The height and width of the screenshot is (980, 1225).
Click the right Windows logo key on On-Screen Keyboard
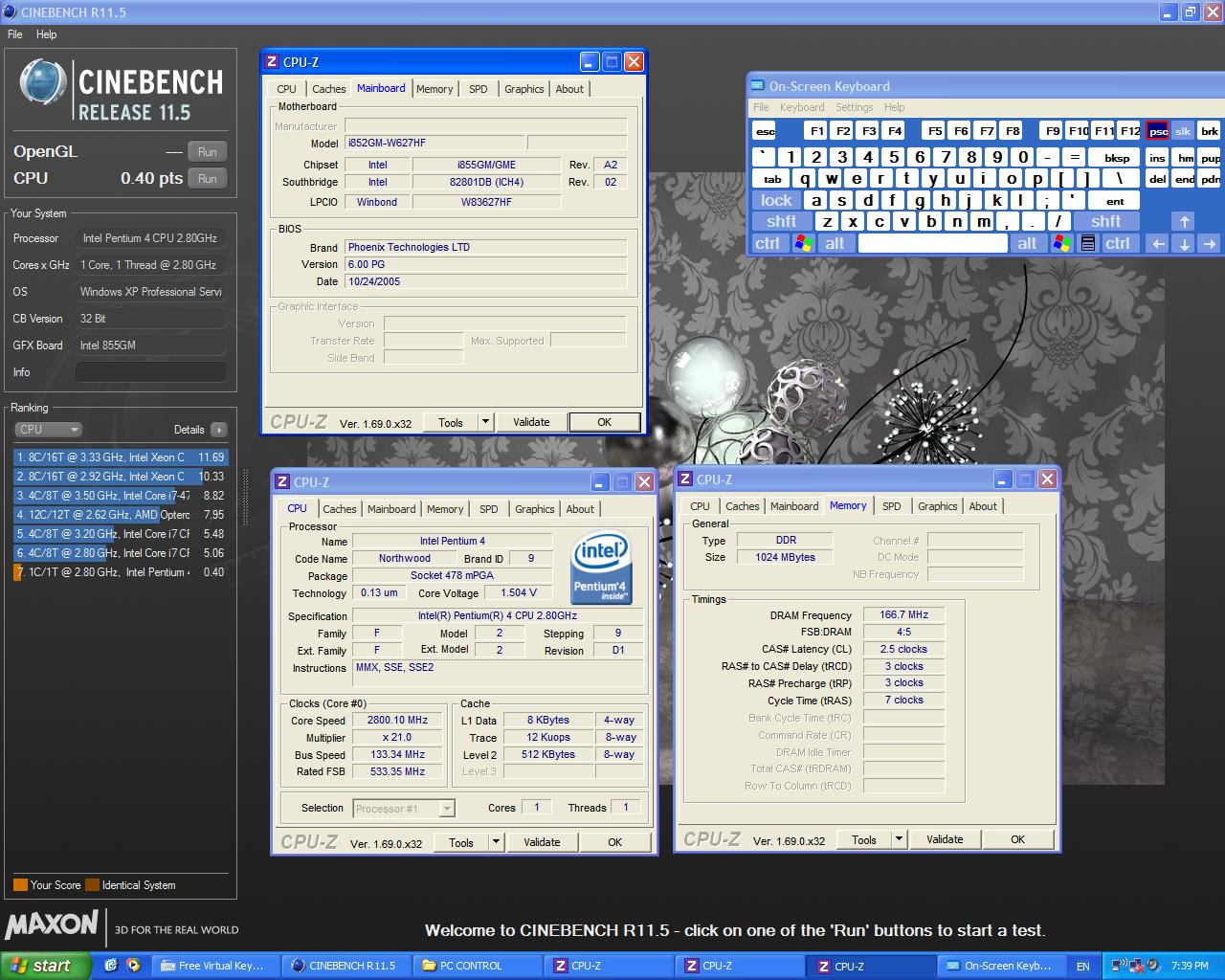(x=1061, y=243)
